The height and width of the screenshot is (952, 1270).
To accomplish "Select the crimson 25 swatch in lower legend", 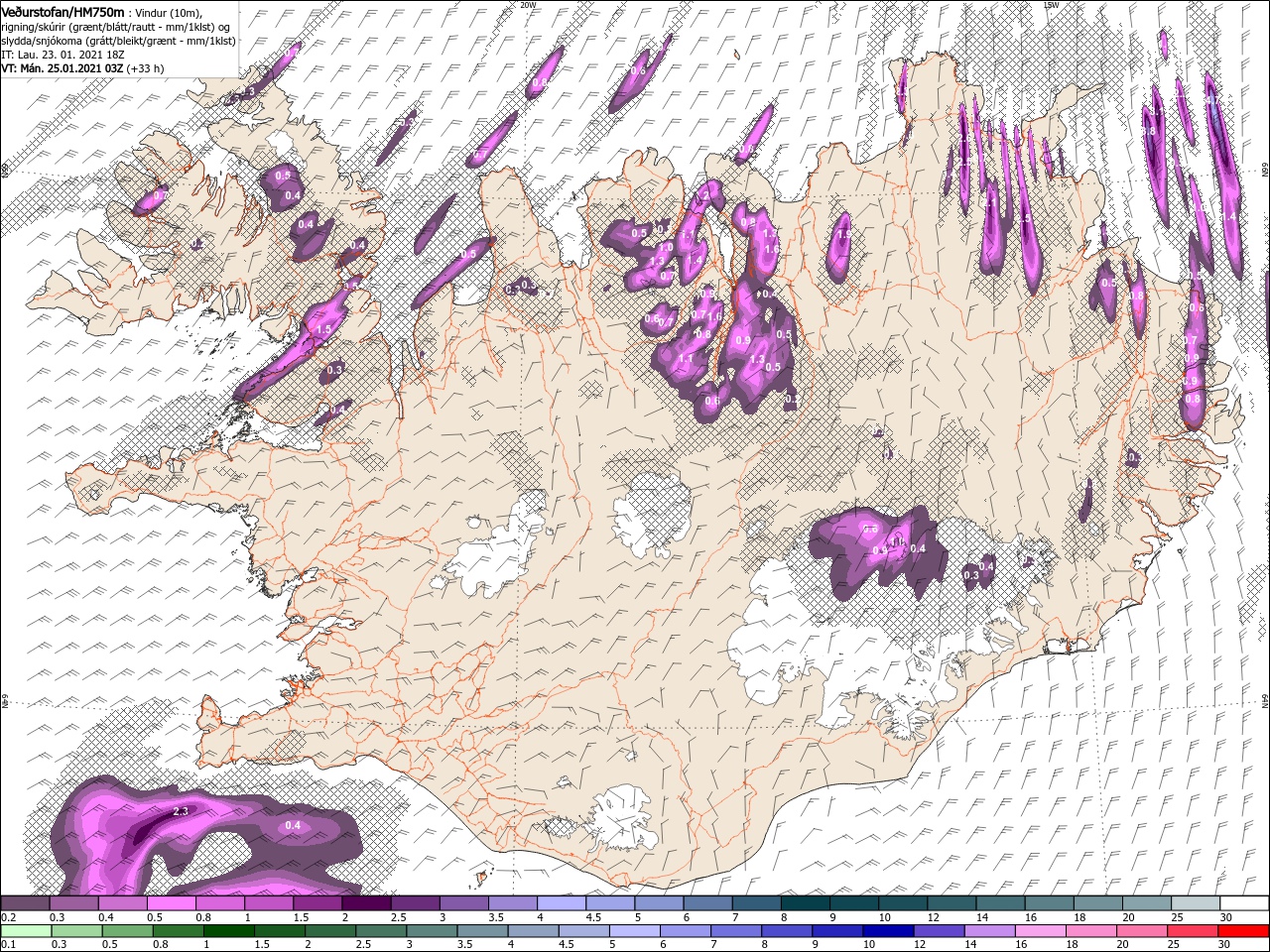I will click(x=1192, y=930).
